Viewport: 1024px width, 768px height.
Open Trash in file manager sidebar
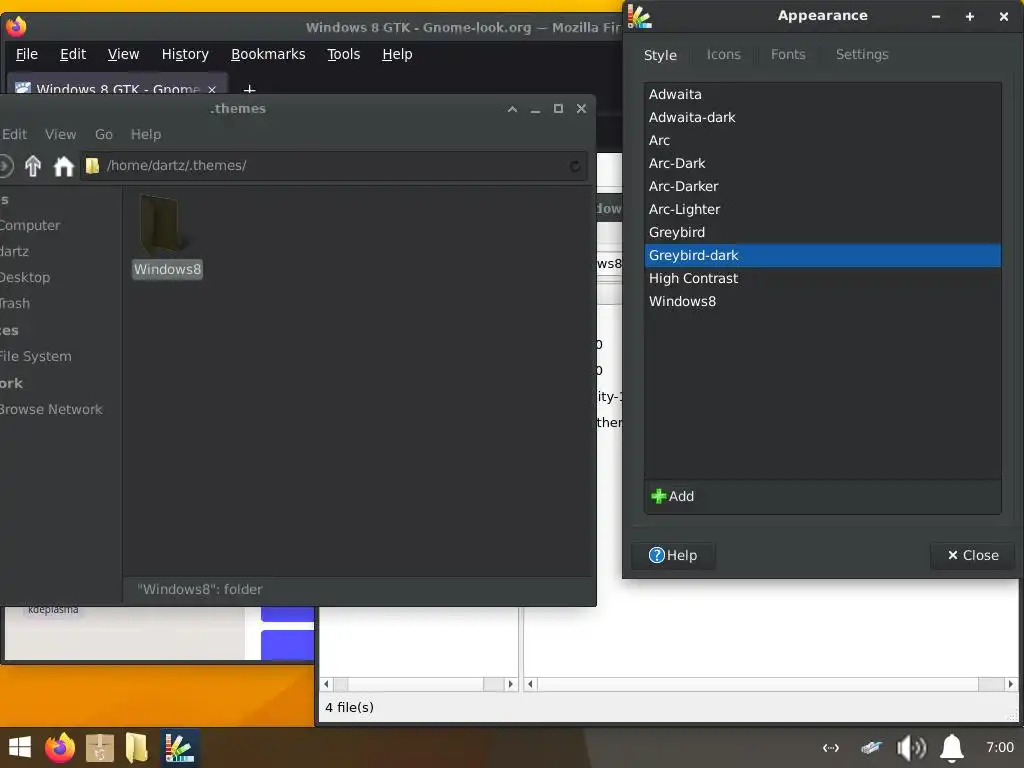pos(15,304)
